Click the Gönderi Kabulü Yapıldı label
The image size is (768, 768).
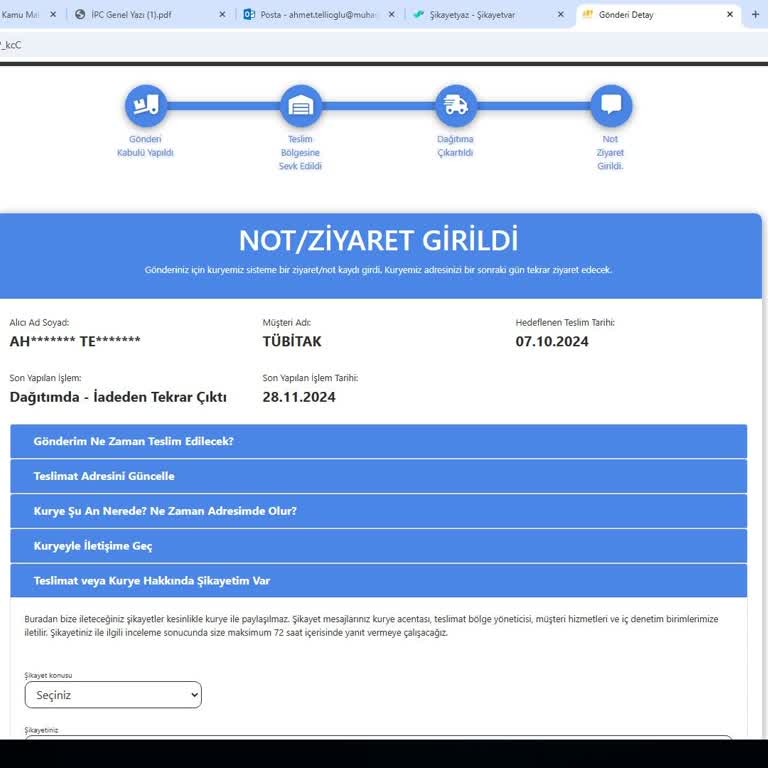coord(145,146)
